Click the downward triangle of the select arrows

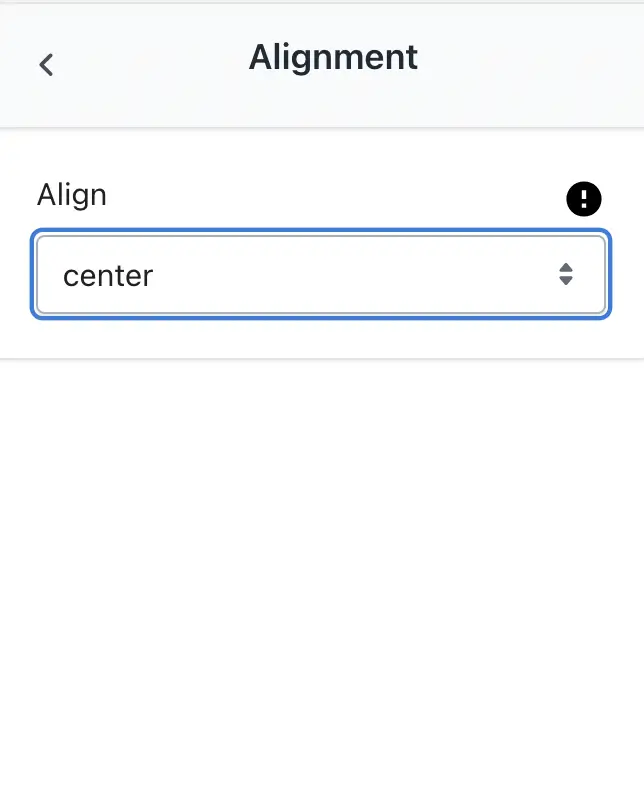[x=566, y=281]
